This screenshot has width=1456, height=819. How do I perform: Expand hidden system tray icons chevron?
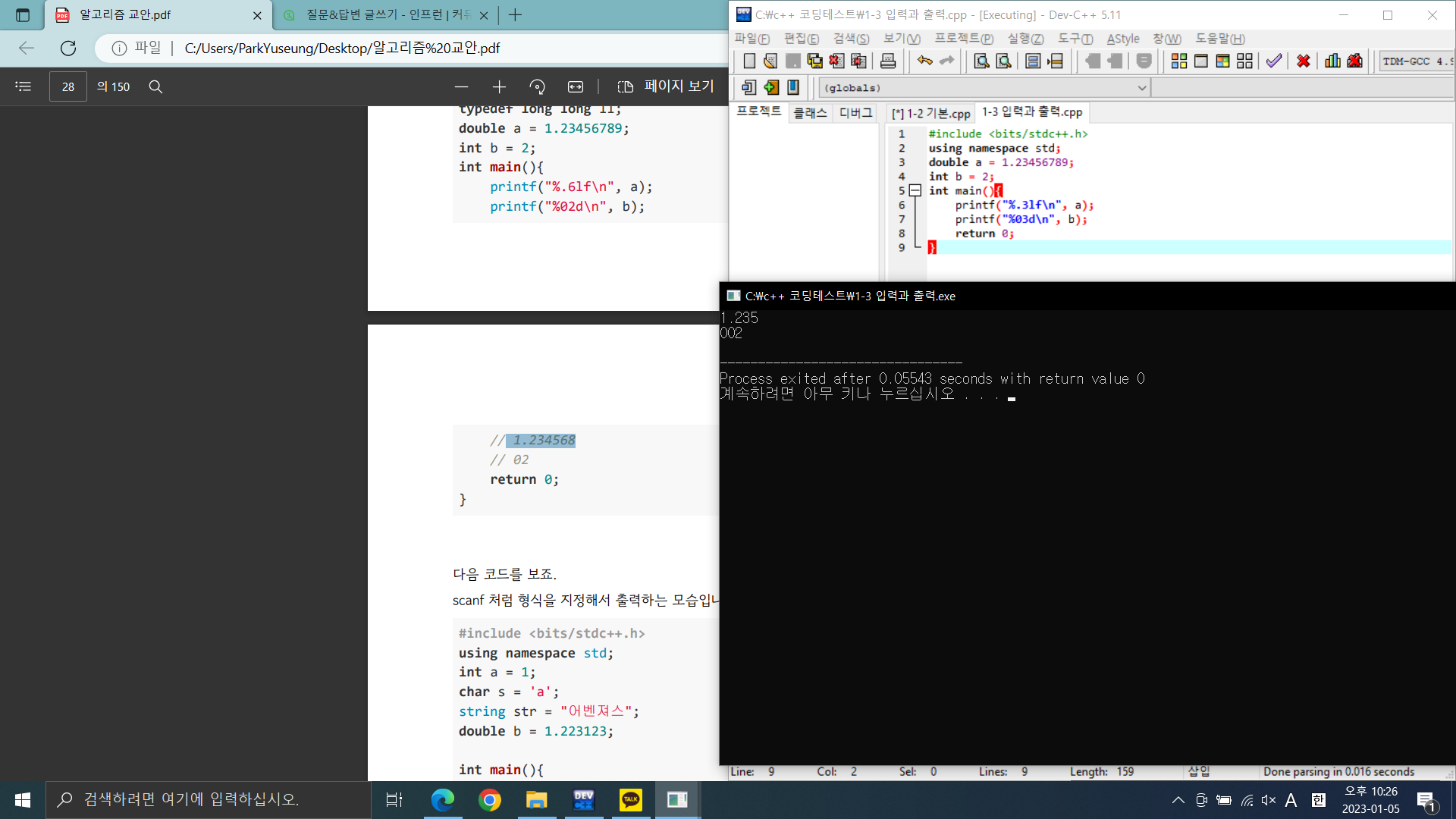coord(1178,800)
